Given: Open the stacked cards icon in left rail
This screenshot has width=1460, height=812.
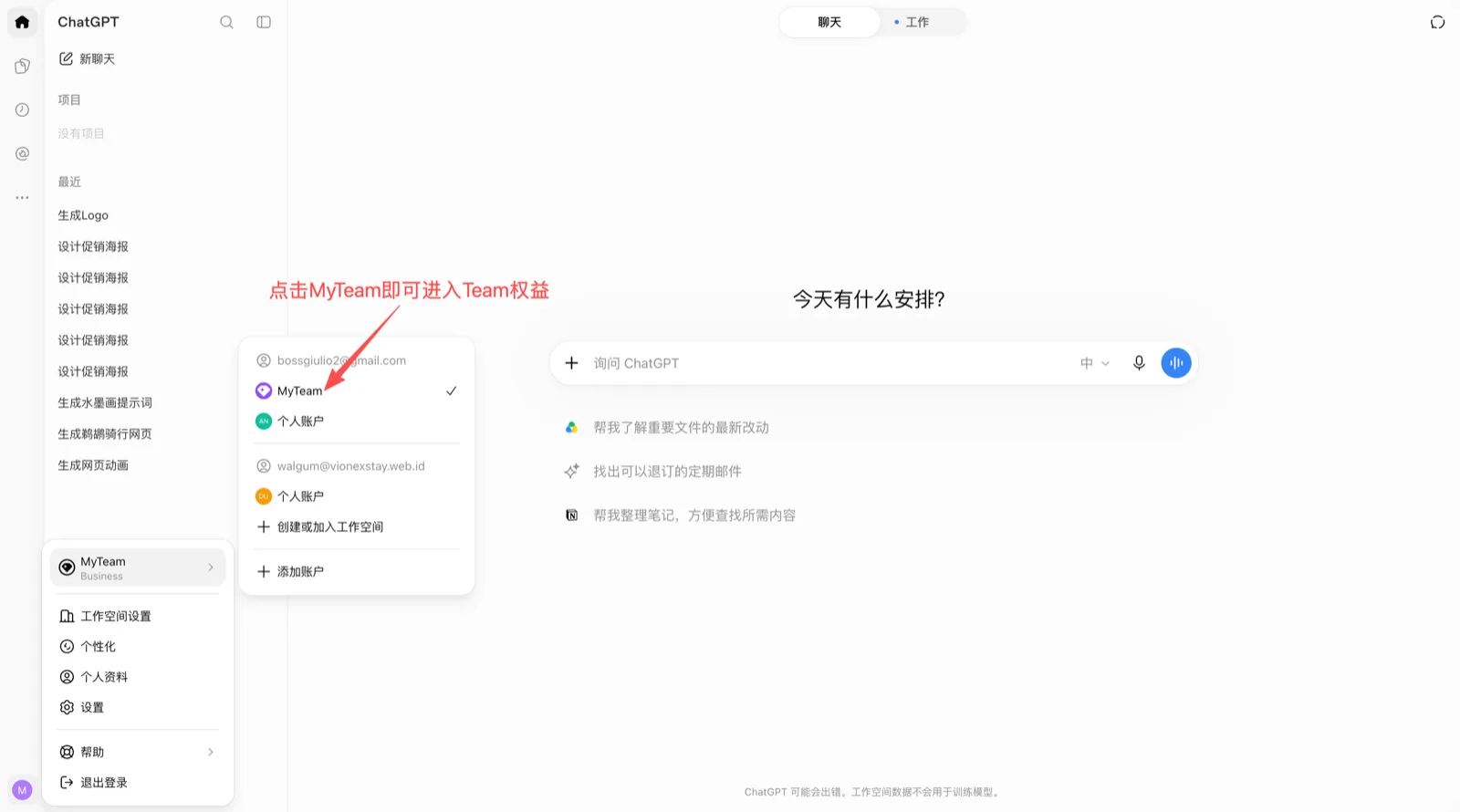Looking at the screenshot, I should [x=22, y=66].
